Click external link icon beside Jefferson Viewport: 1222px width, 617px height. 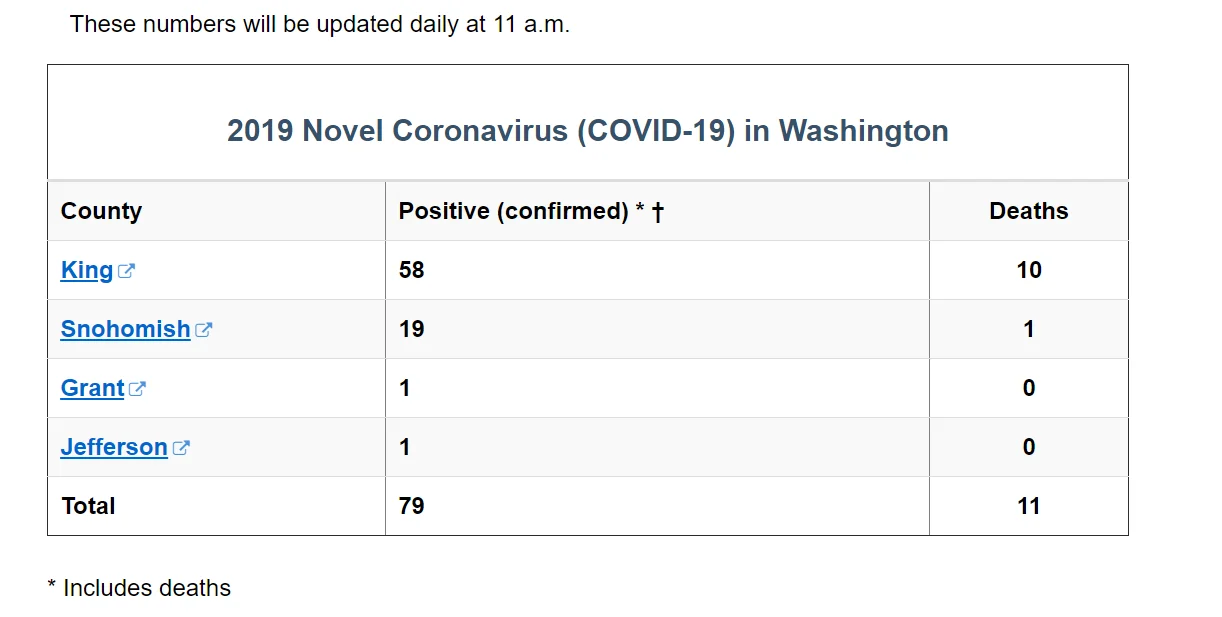(x=181, y=448)
